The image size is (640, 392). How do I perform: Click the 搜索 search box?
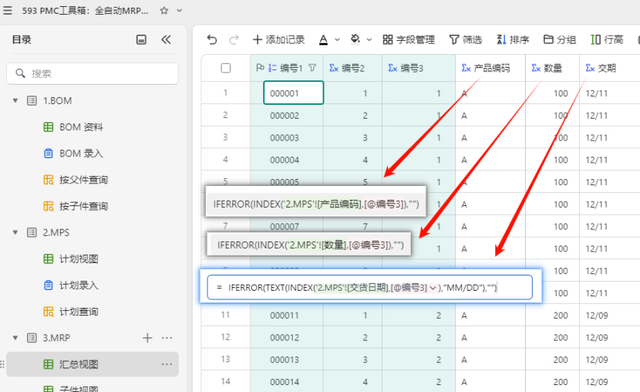click(93, 74)
